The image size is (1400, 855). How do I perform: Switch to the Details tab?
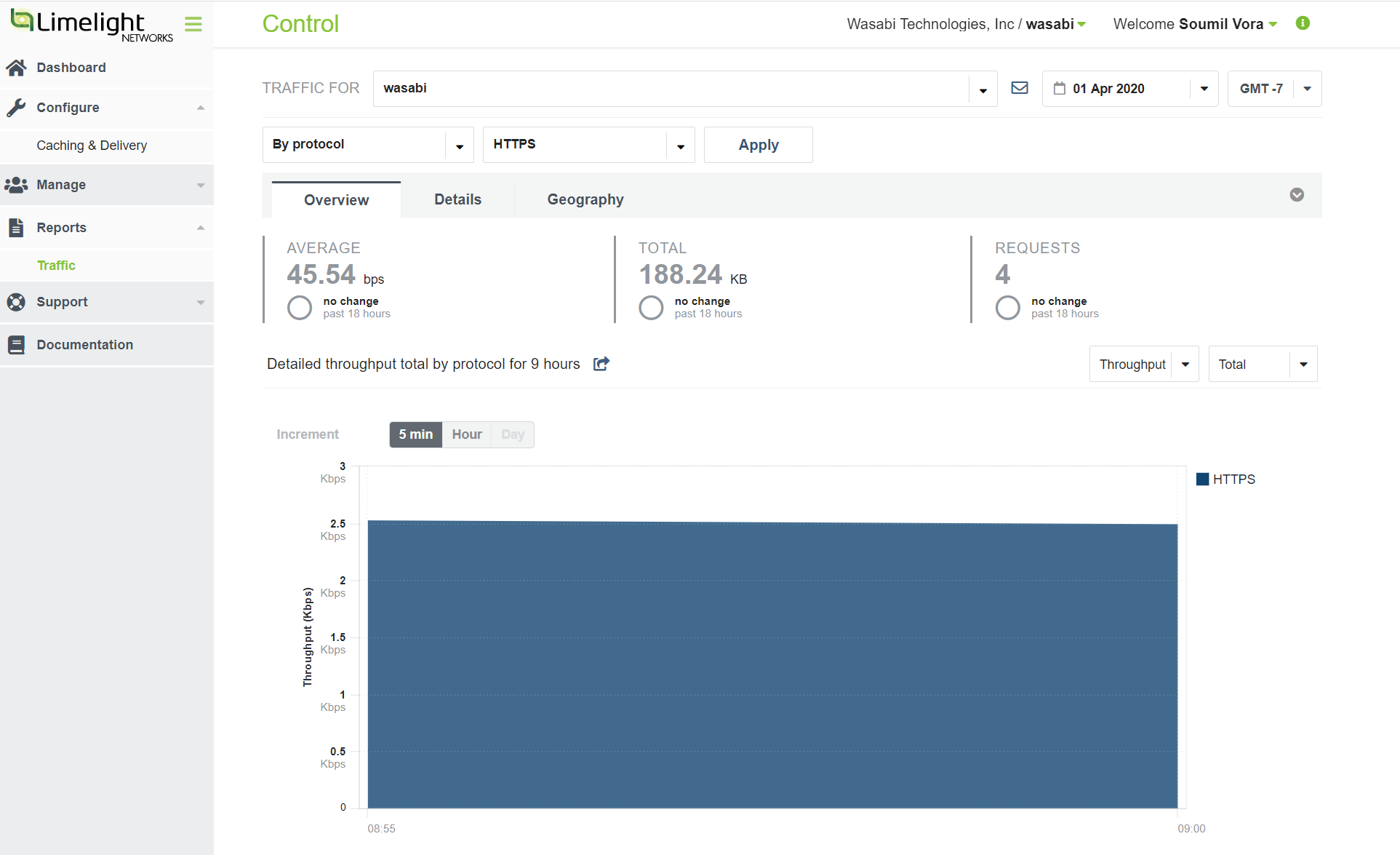pyautogui.click(x=457, y=199)
